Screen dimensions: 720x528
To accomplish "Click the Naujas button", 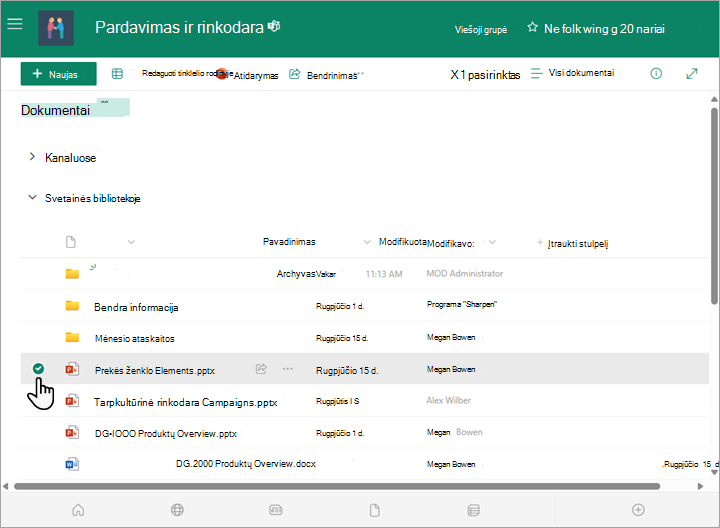I will coord(58,74).
